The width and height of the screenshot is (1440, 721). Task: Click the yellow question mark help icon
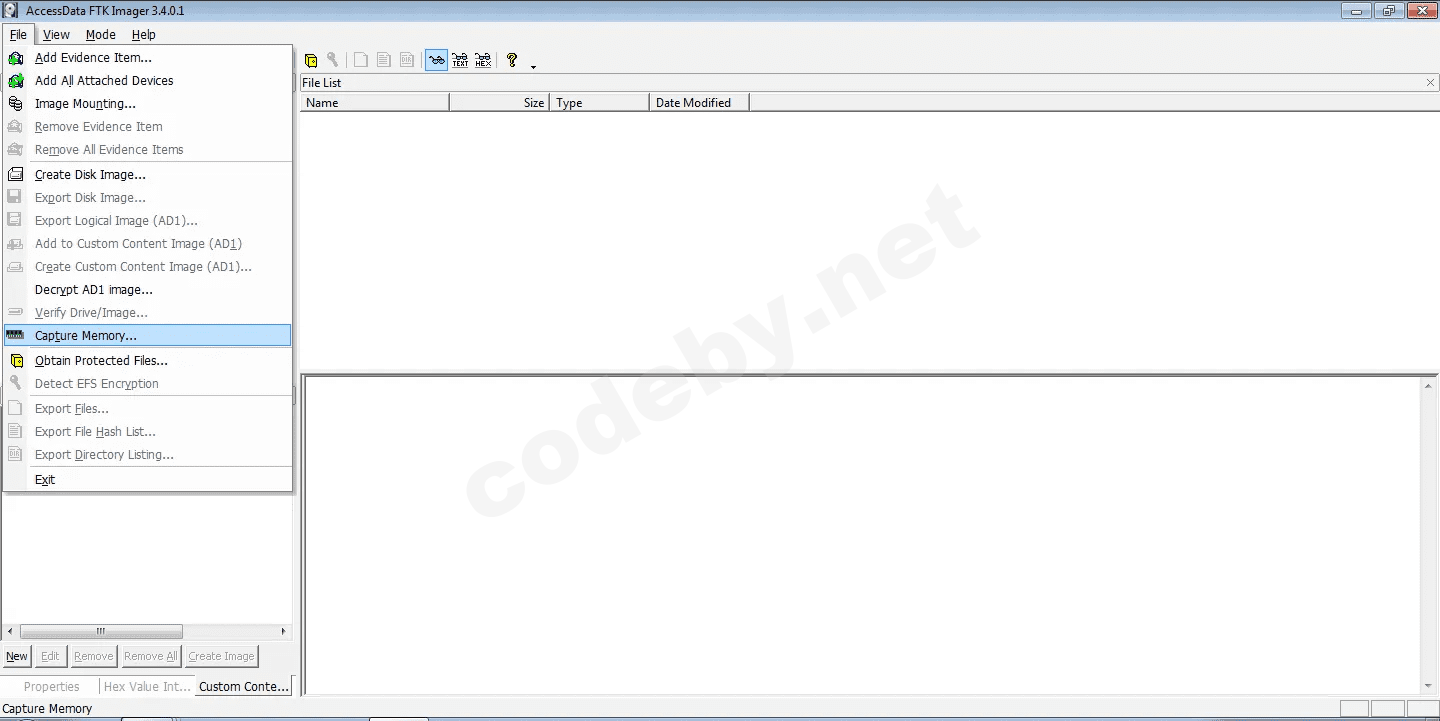tap(512, 60)
